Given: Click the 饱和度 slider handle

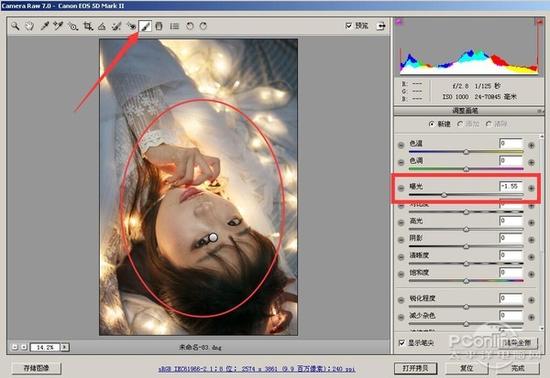Looking at the screenshot, I should (x=466, y=281).
